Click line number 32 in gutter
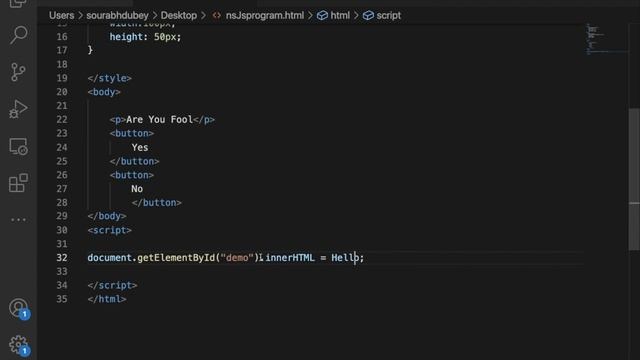Image resolution: width=640 pixels, height=360 pixels. [x=62, y=258]
